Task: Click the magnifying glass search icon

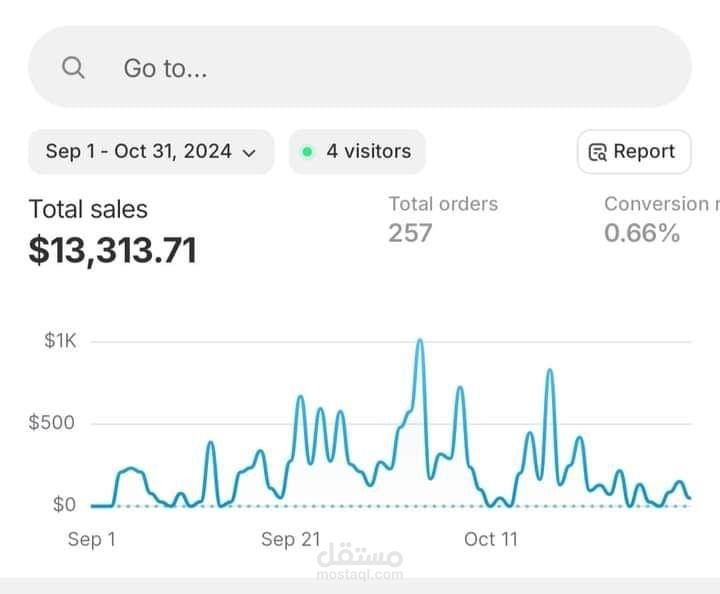Action: [73, 68]
